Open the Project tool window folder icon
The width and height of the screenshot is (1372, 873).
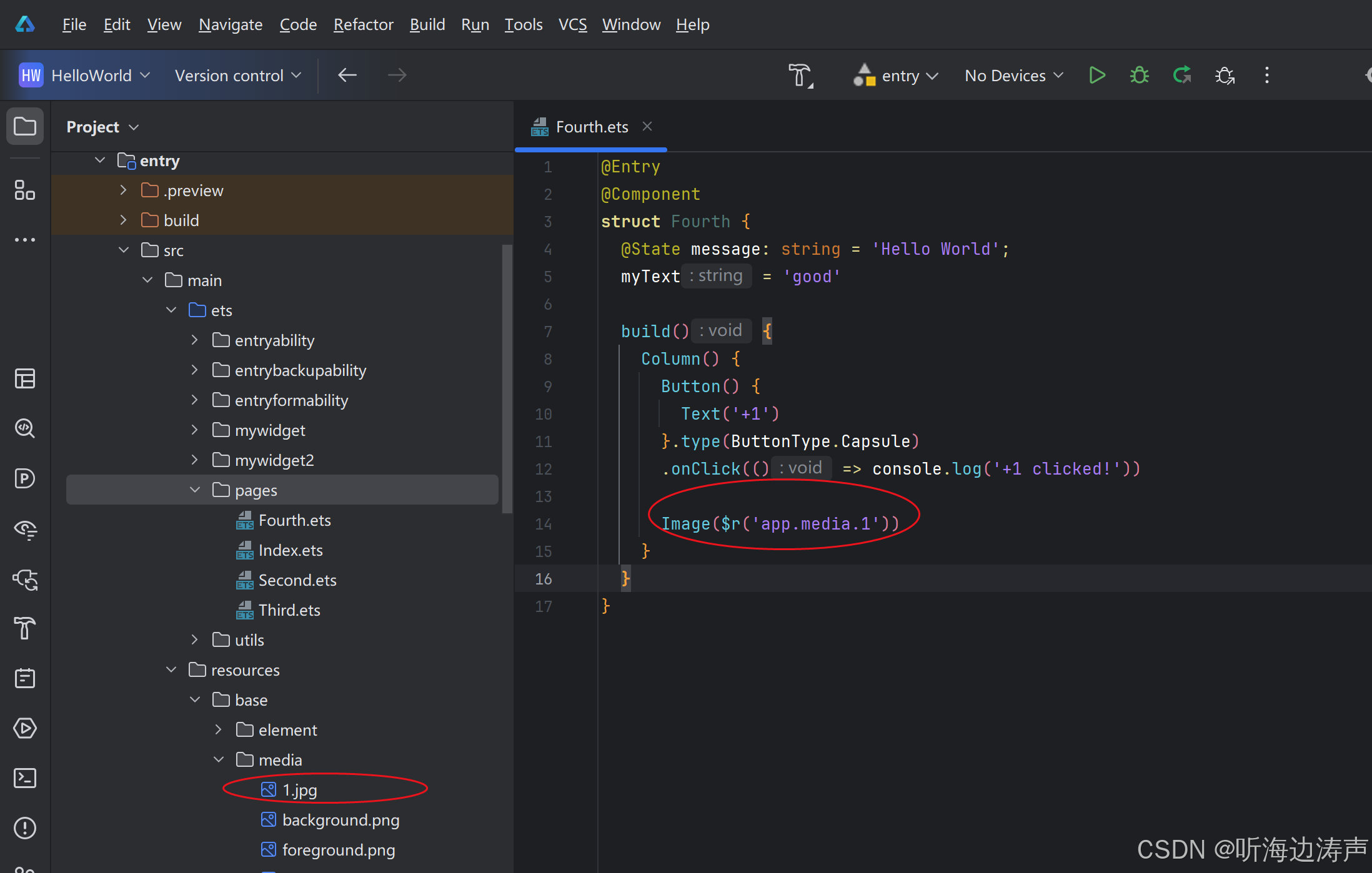(25, 127)
